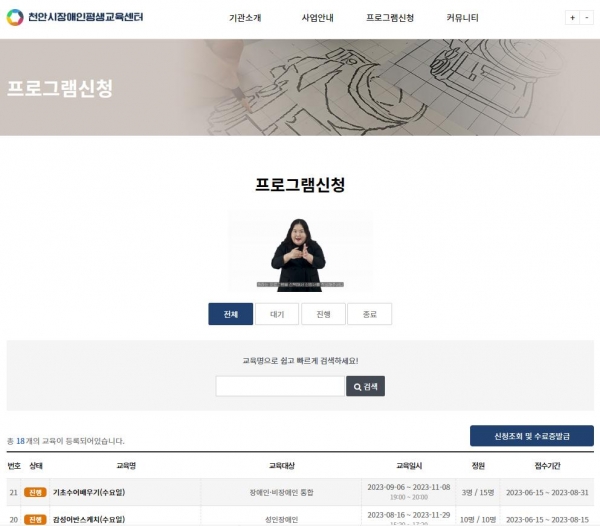Image resolution: width=600 pixels, height=526 pixels.
Task: Decrease text size with the minus button
Action: tap(586, 18)
